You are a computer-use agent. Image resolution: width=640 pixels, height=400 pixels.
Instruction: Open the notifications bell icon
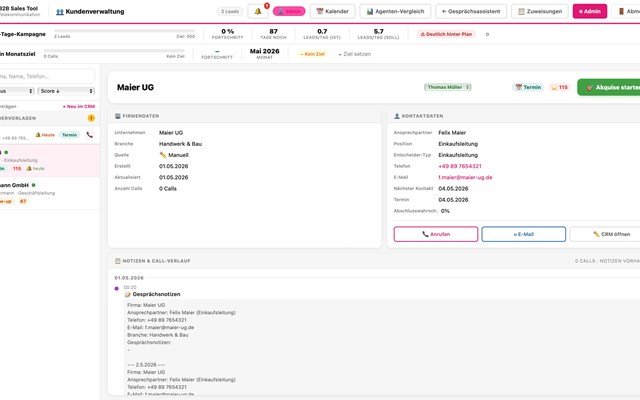(258, 11)
